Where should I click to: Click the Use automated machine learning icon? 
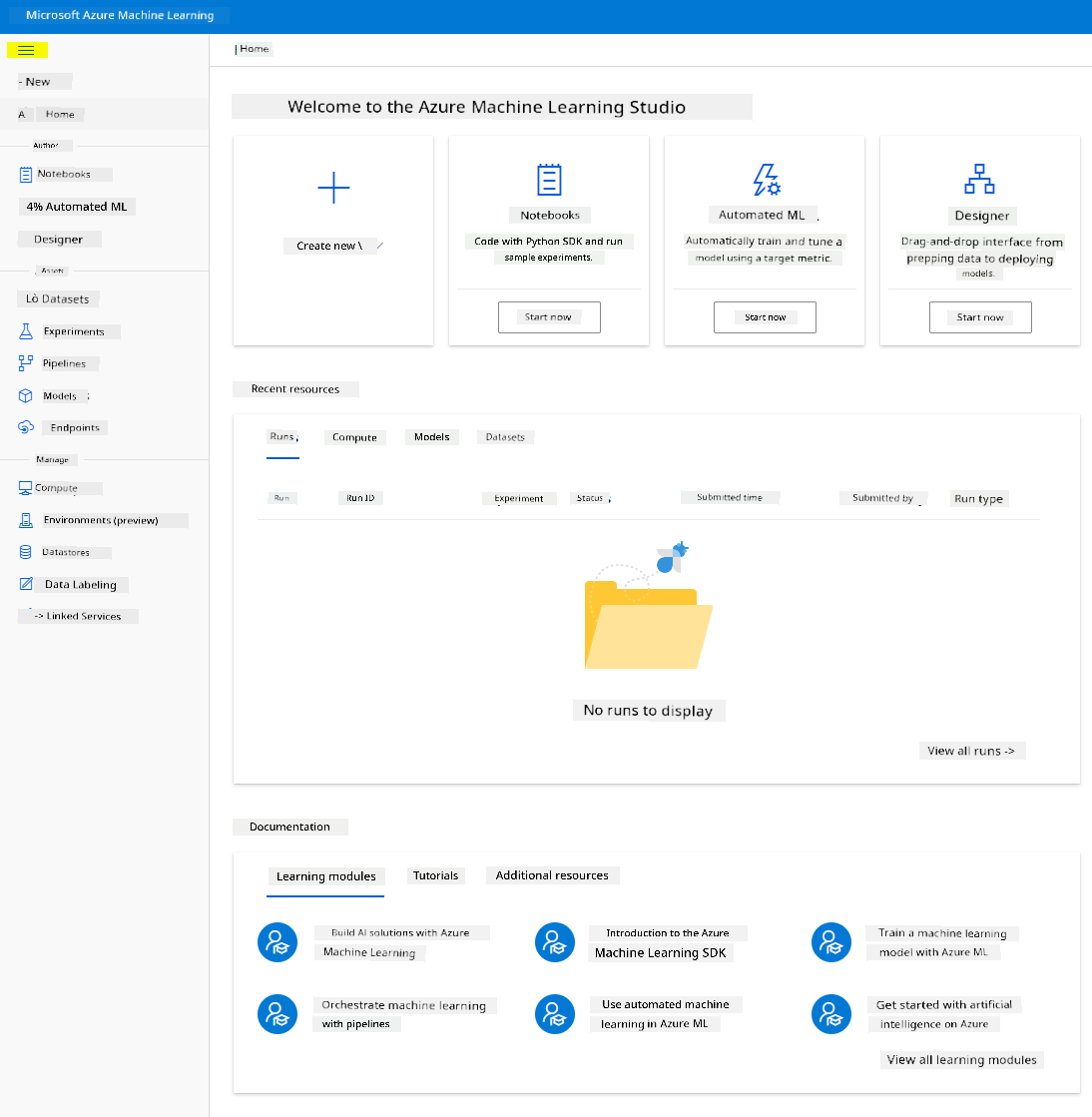(555, 1014)
